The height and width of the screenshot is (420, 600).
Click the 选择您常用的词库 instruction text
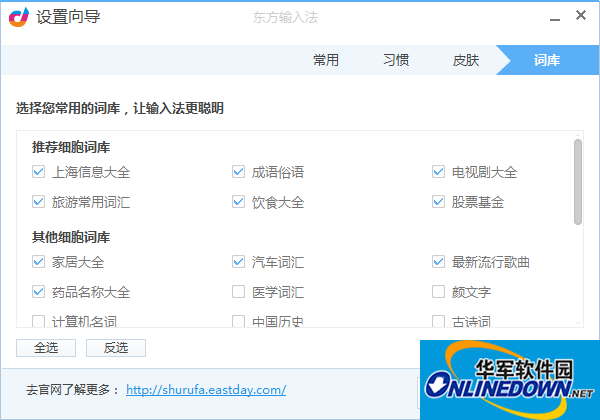click(x=119, y=108)
